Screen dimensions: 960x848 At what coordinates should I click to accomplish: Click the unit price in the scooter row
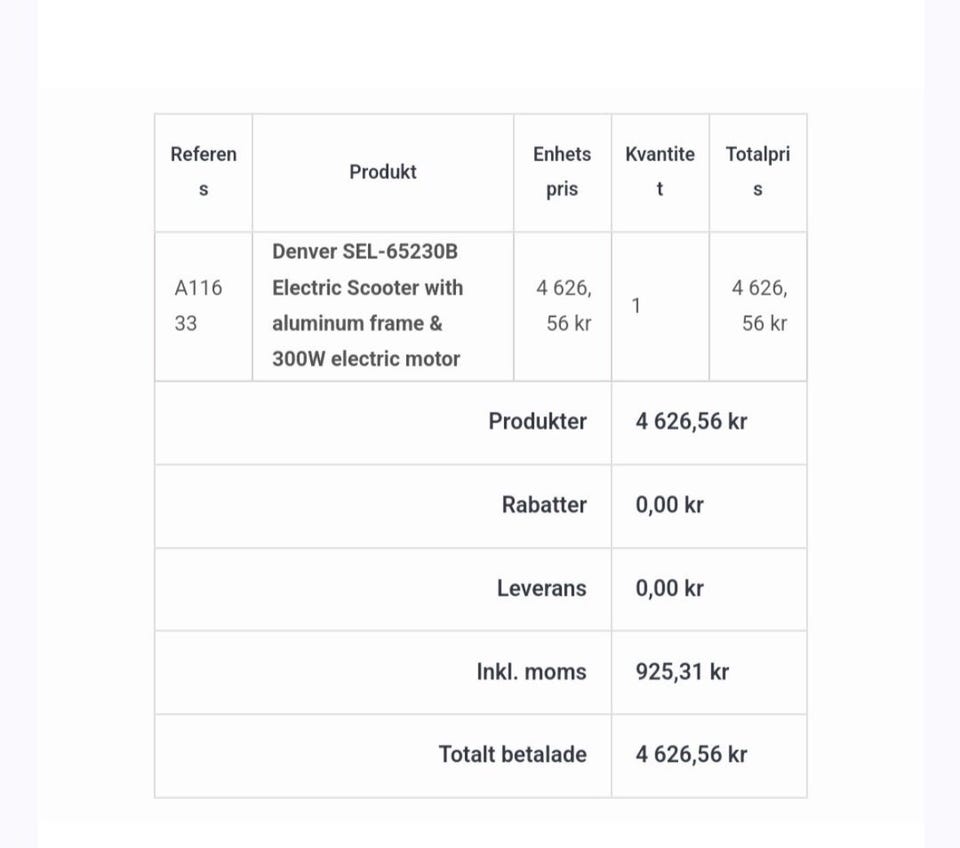click(564, 306)
